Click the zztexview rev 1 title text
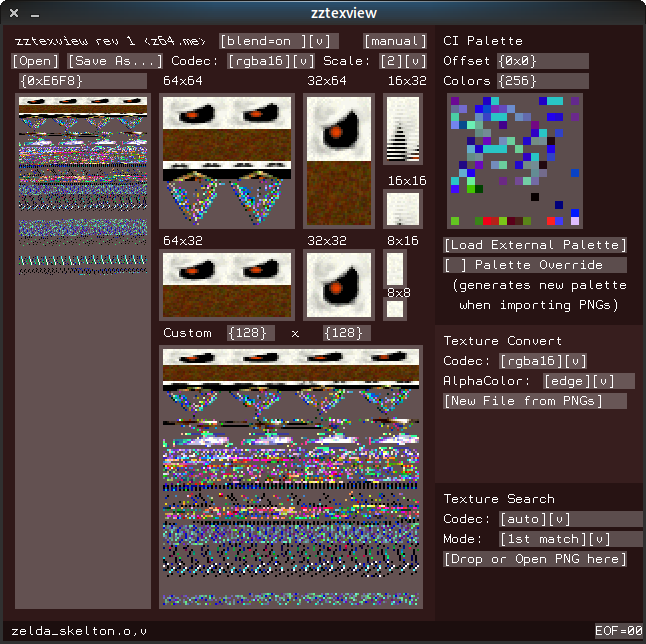This screenshot has height=644, width=646. (110, 41)
